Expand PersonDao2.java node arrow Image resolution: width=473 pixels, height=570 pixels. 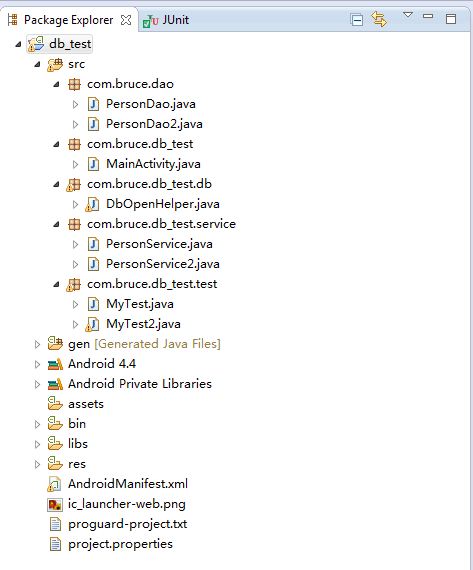[75, 125]
